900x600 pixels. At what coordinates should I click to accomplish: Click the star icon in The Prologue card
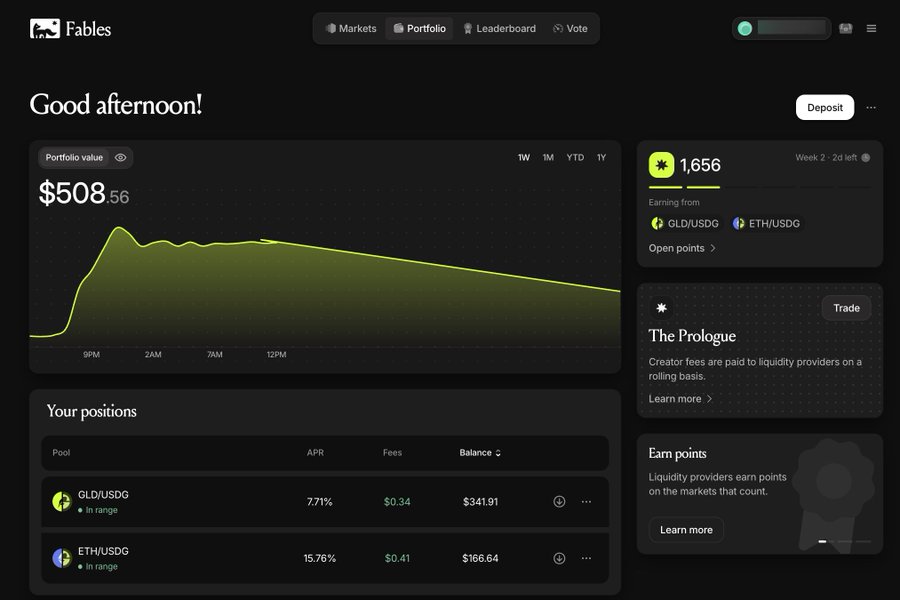pos(661,308)
